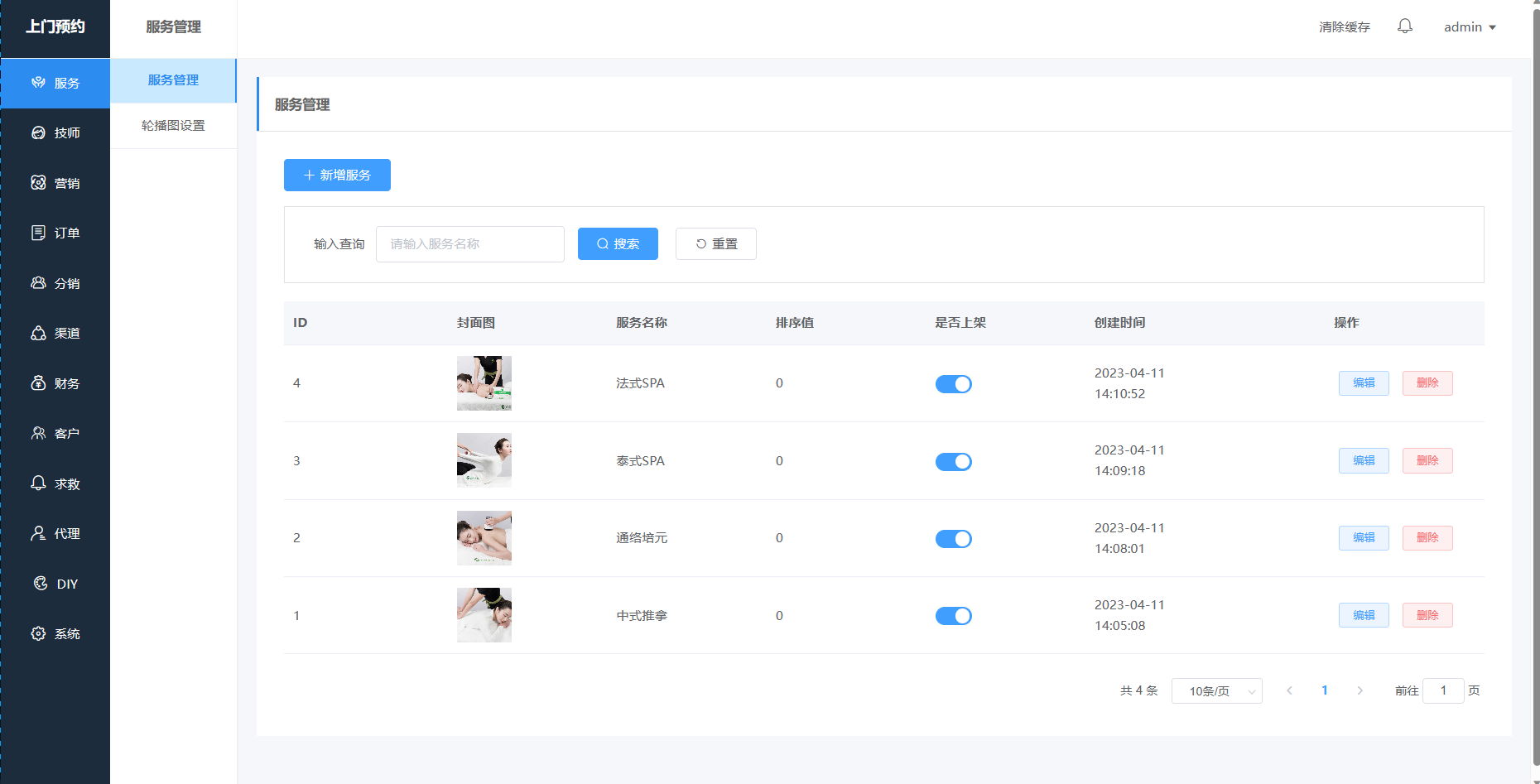Open the 10条/页 page size dropdown
Screen dimensions: 1540x784
point(1216,691)
